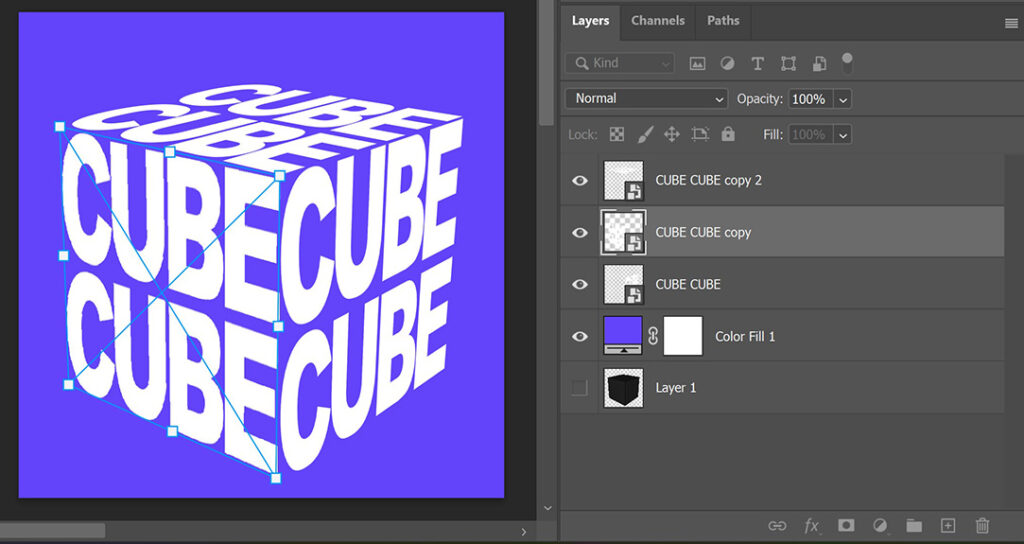Lock transparent pixels icon
The width and height of the screenshot is (1024, 544).
click(x=616, y=135)
